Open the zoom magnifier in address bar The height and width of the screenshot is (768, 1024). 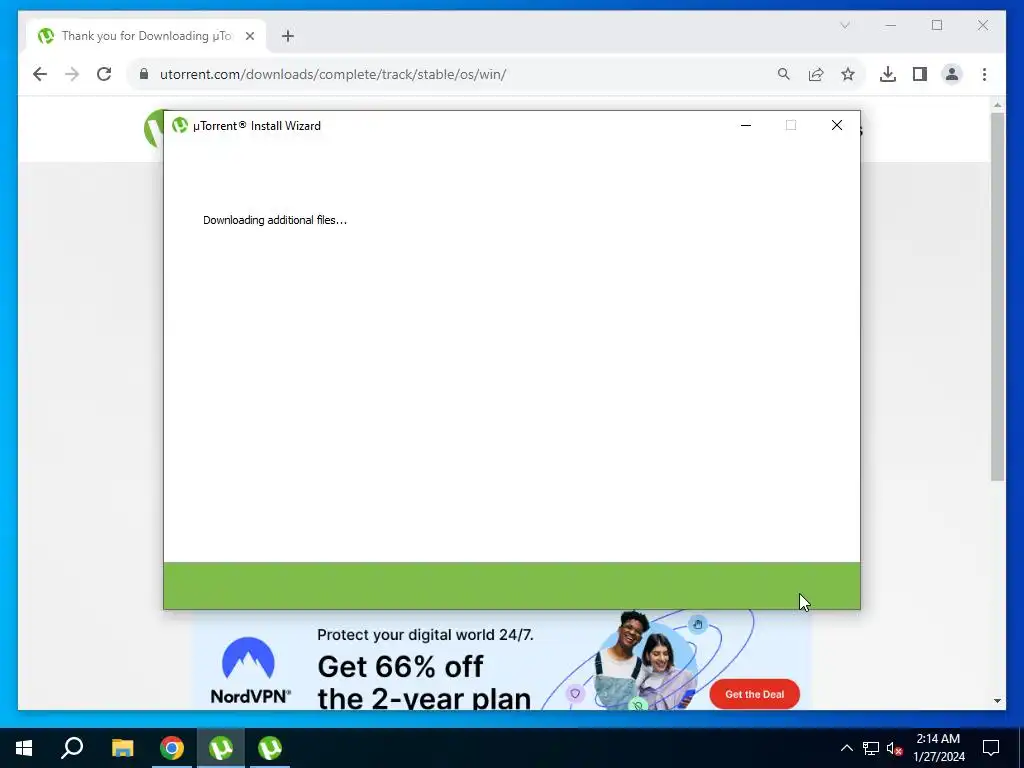[784, 74]
